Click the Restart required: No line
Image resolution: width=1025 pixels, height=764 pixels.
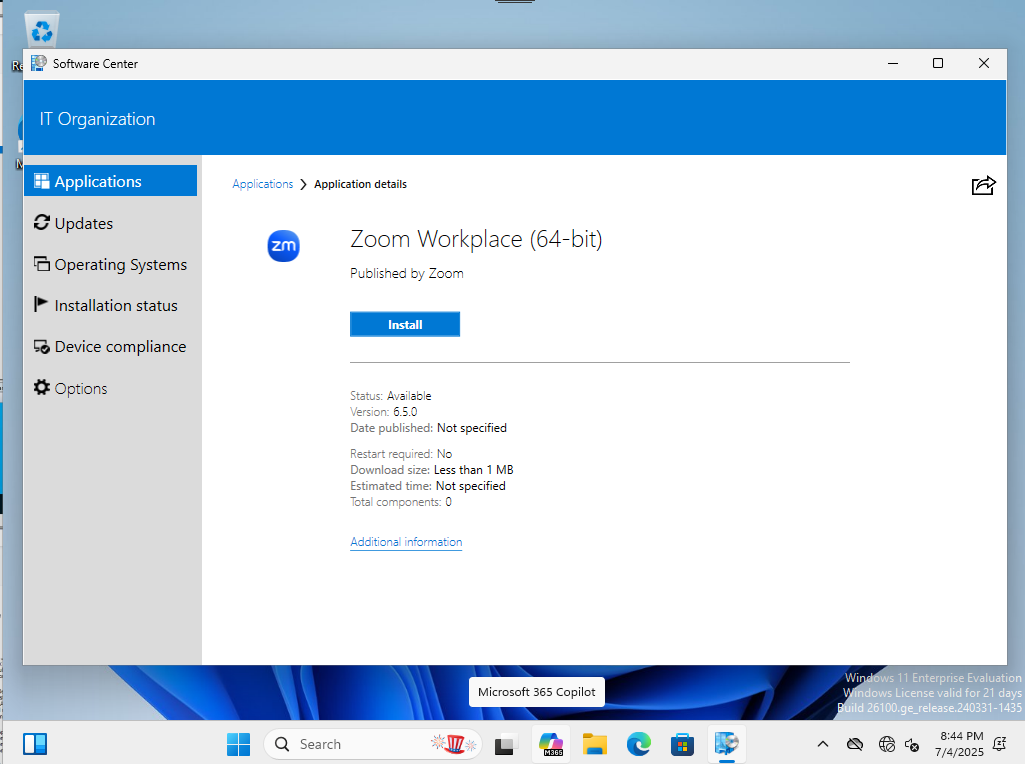tap(401, 454)
